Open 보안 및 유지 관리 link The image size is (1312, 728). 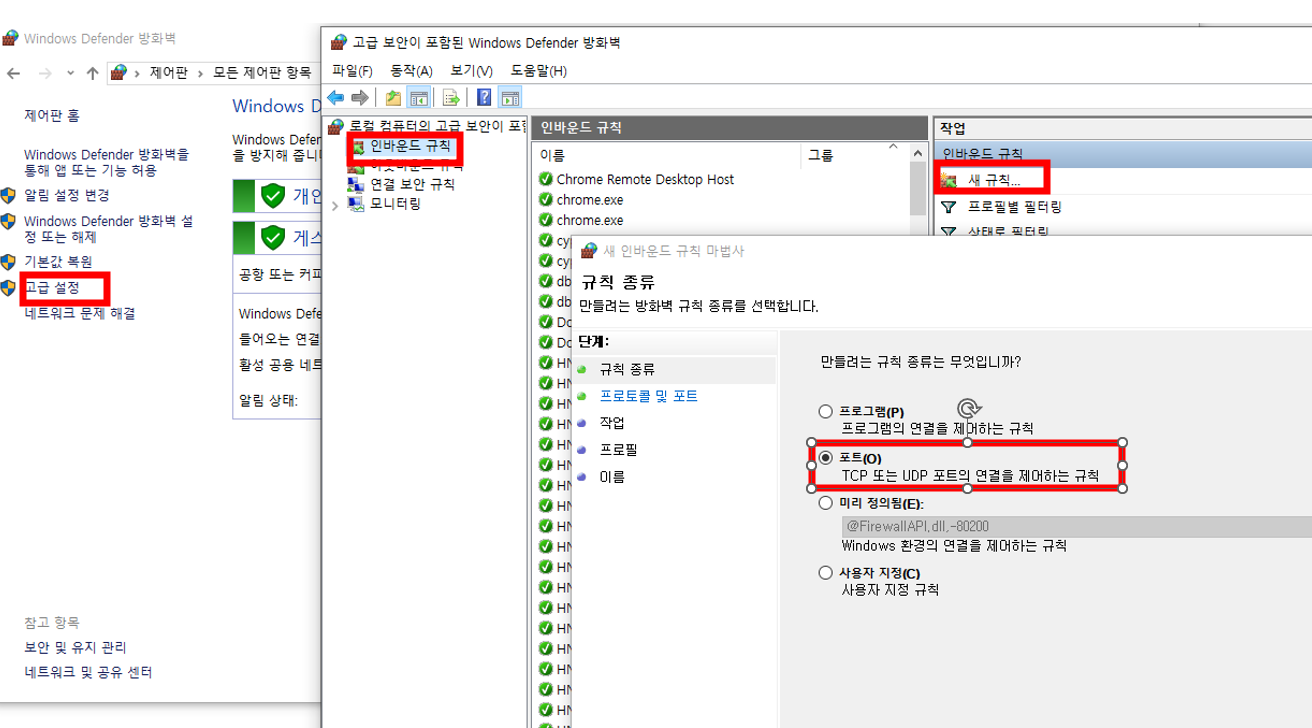[x=76, y=648]
